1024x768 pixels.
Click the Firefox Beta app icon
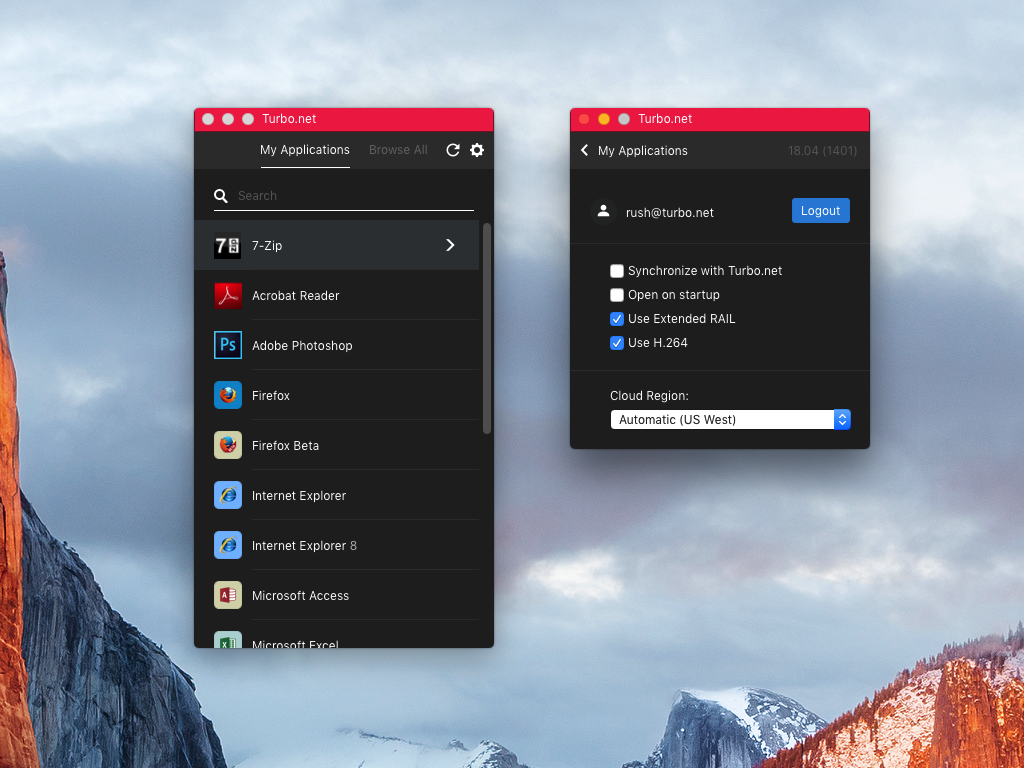[228, 445]
